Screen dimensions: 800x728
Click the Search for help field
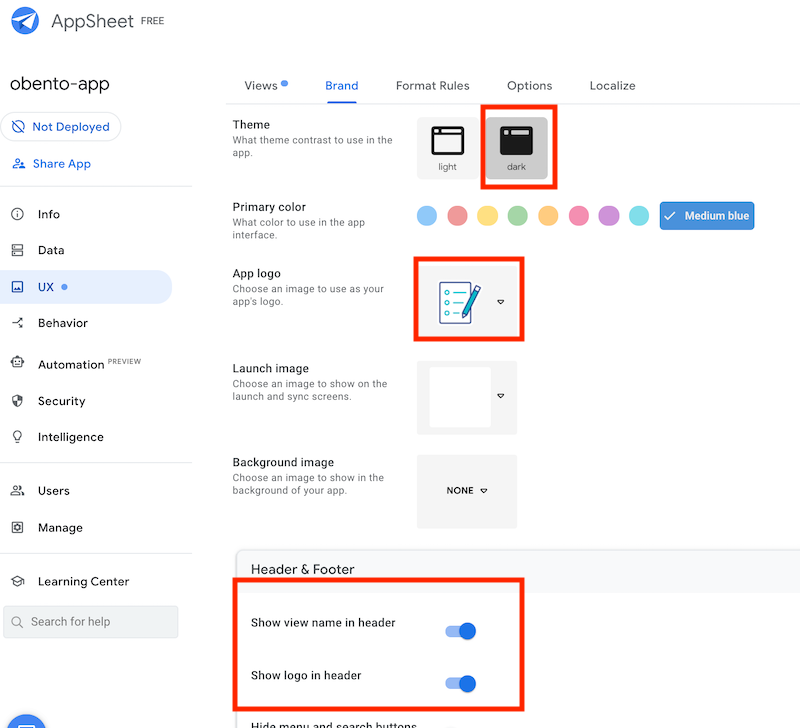[91, 622]
